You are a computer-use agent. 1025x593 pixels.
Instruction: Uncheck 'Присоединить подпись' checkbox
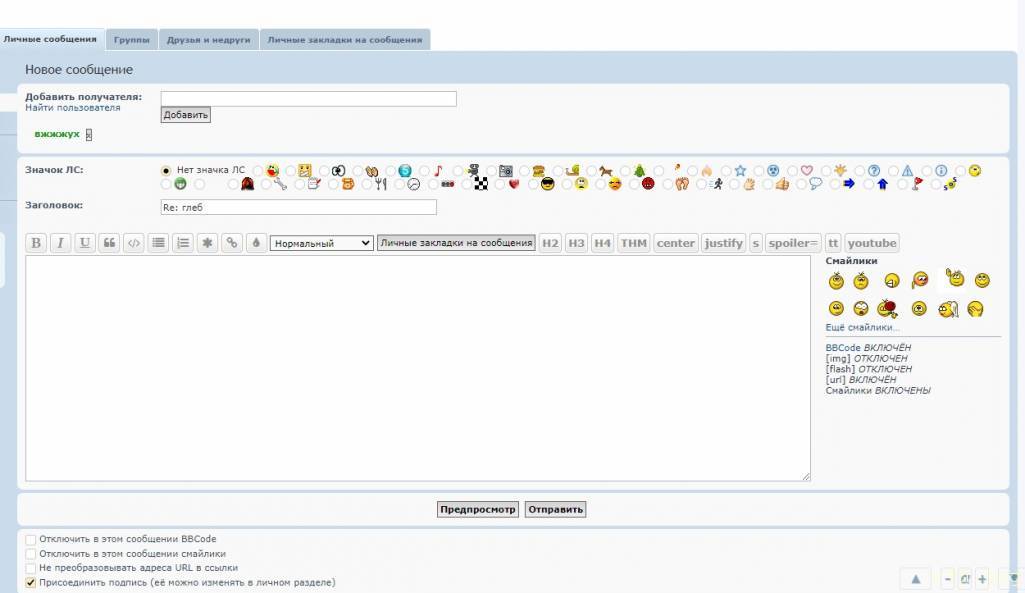point(30,582)
